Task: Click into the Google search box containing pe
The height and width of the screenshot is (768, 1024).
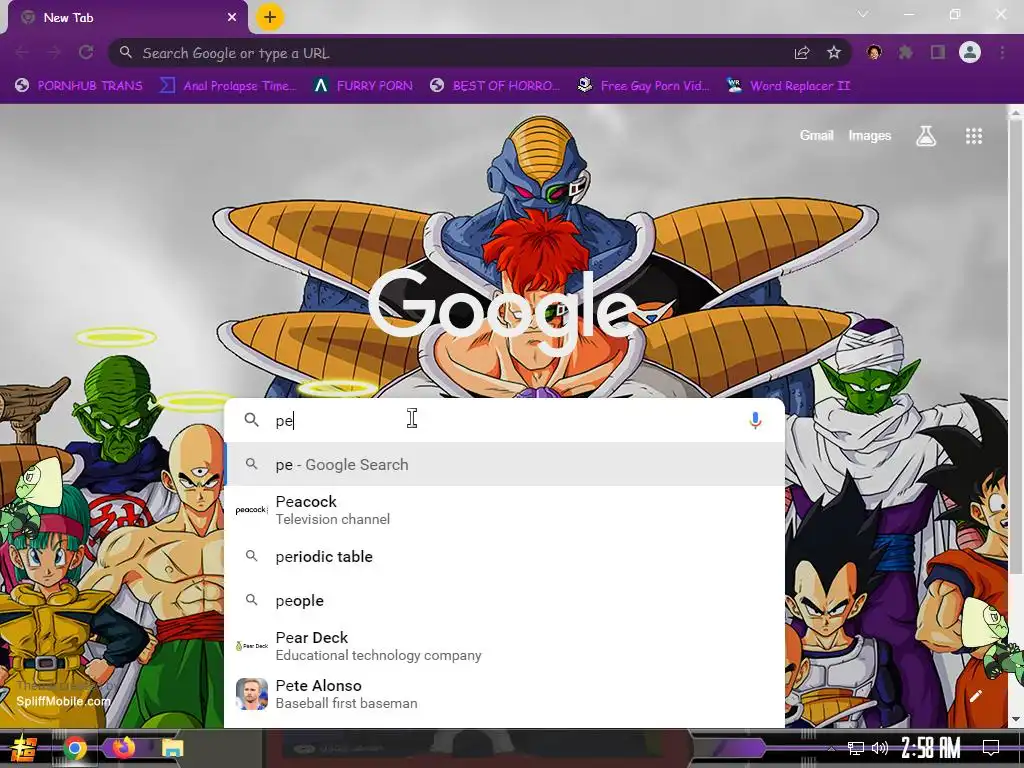Action: tap(504, 420)
